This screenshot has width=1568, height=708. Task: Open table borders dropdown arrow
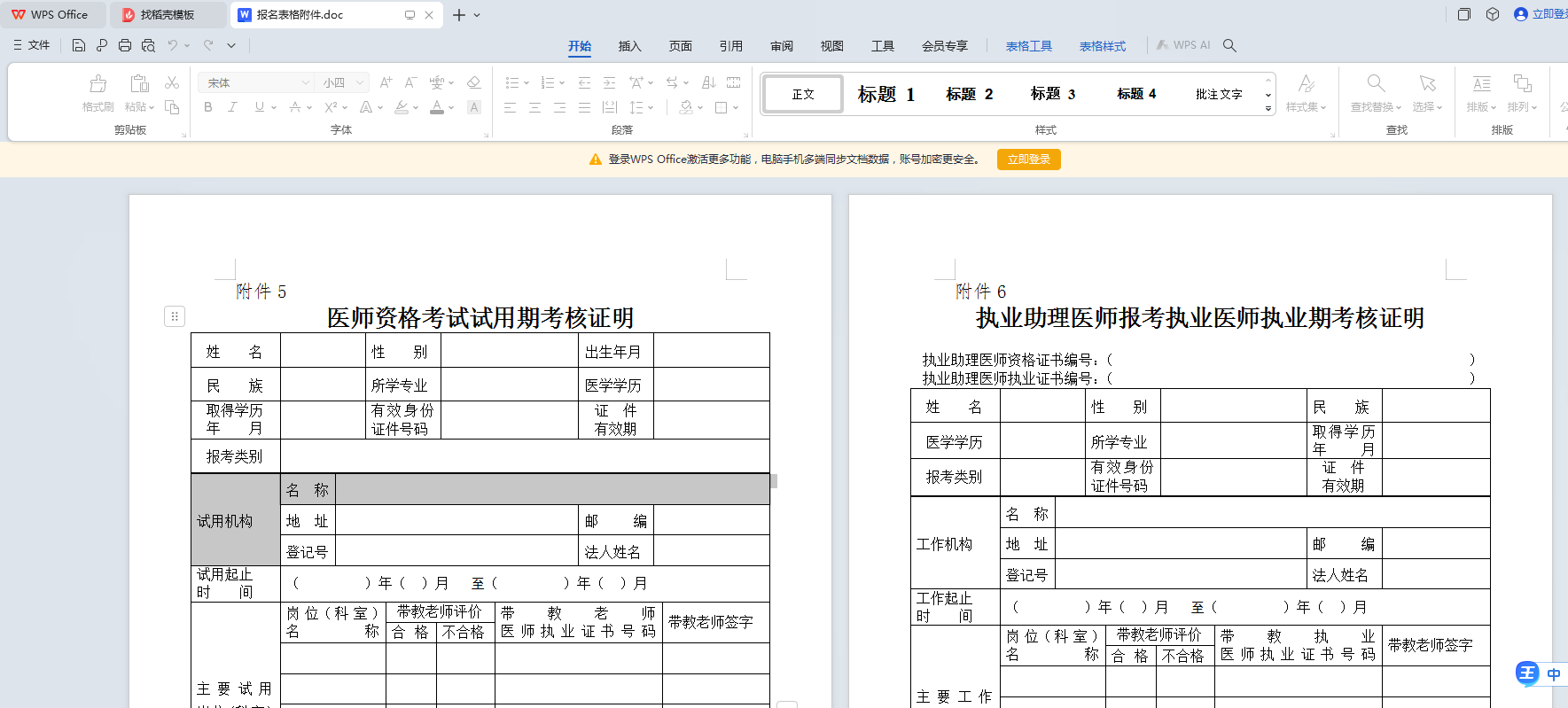coord(736,107)
